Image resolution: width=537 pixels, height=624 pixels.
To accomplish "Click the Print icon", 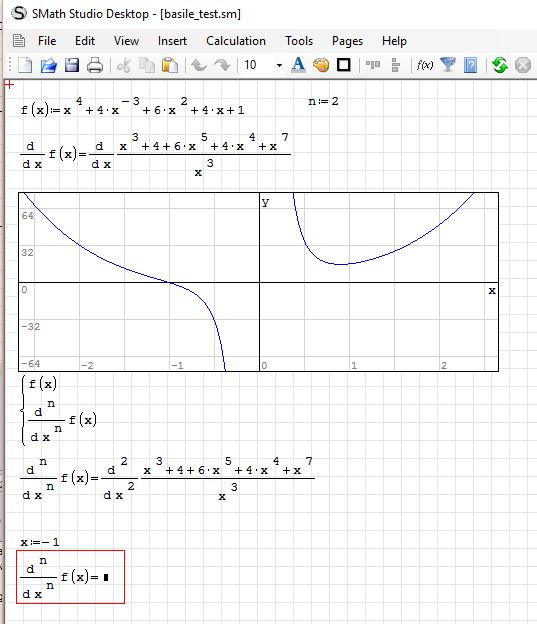I will pyautogui.click(x=95, y=65).
